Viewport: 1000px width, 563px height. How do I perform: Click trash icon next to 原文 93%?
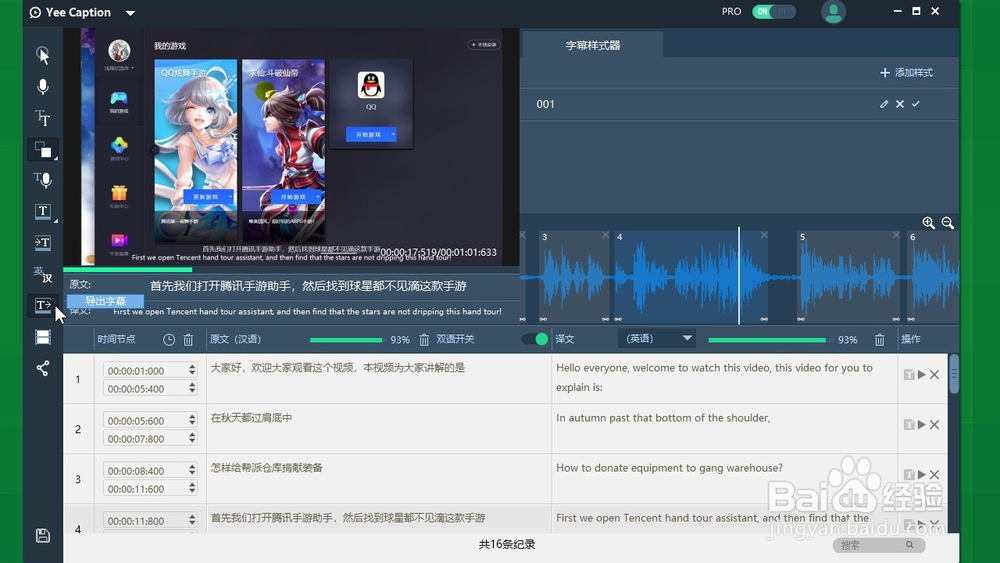(x=424, y=340)
